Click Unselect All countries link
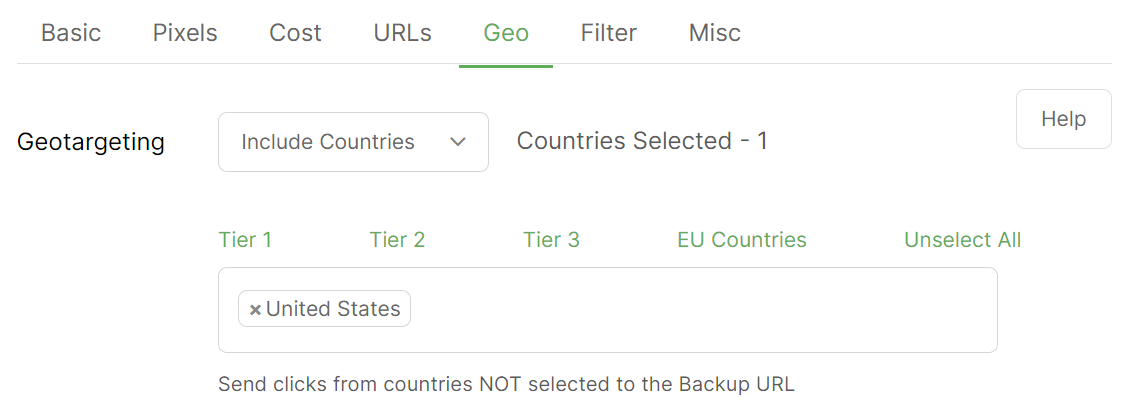 962,240
